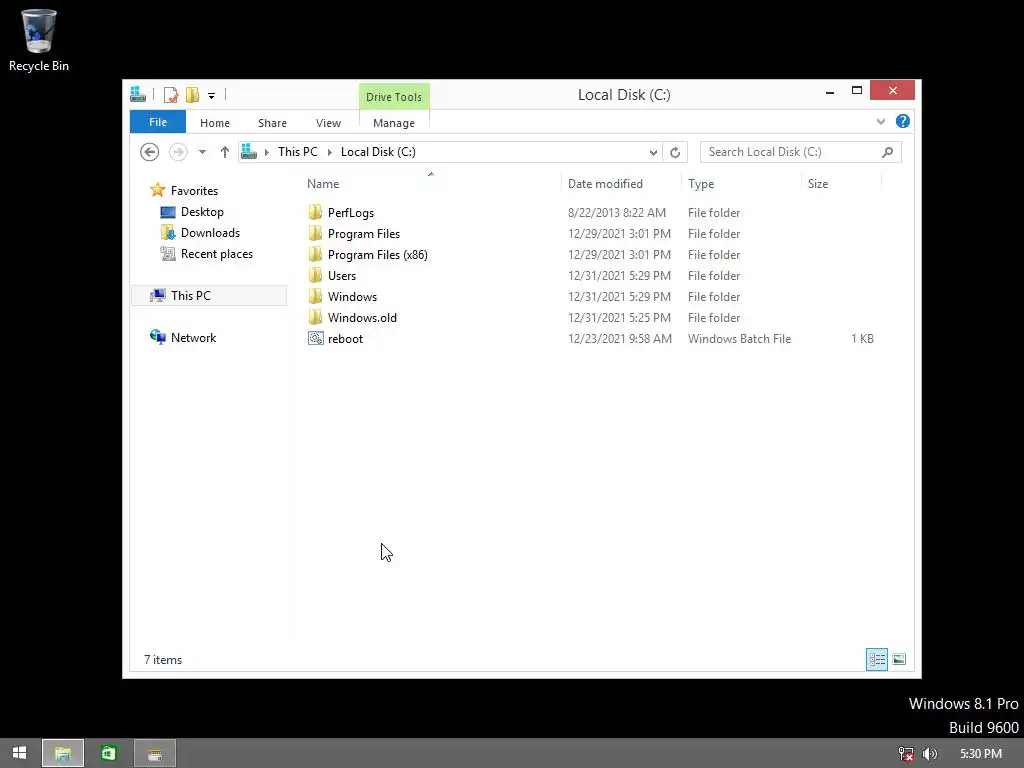Click the network tray icon

click(905, 754)
